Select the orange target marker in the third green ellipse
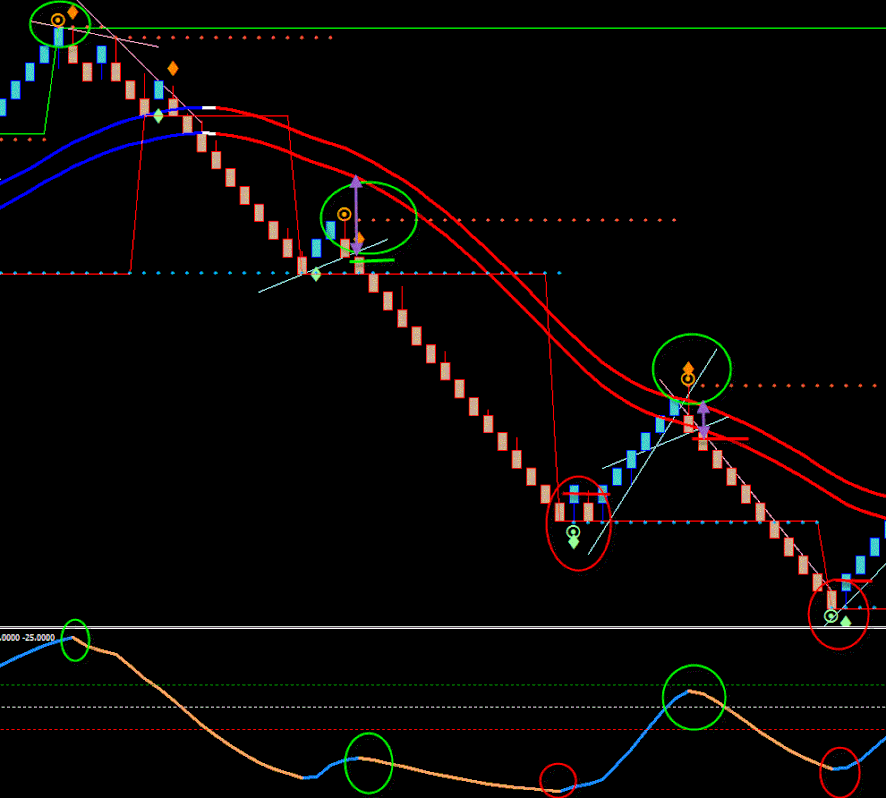This screenshot has height=798, width=886. (x=688, y=379)
